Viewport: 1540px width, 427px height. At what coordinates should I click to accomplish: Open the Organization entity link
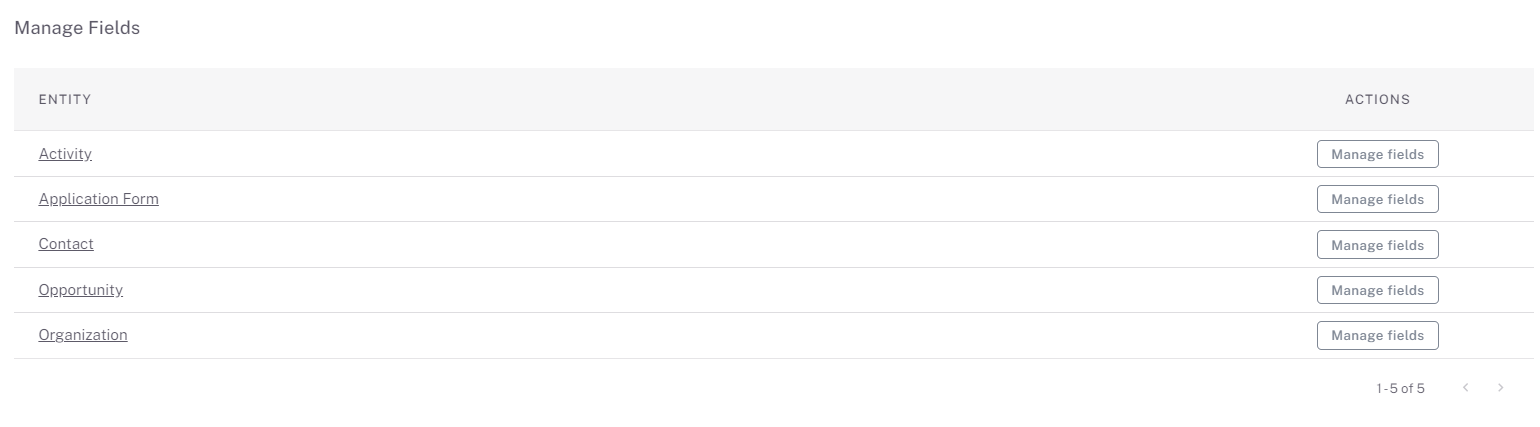[83, 335]
